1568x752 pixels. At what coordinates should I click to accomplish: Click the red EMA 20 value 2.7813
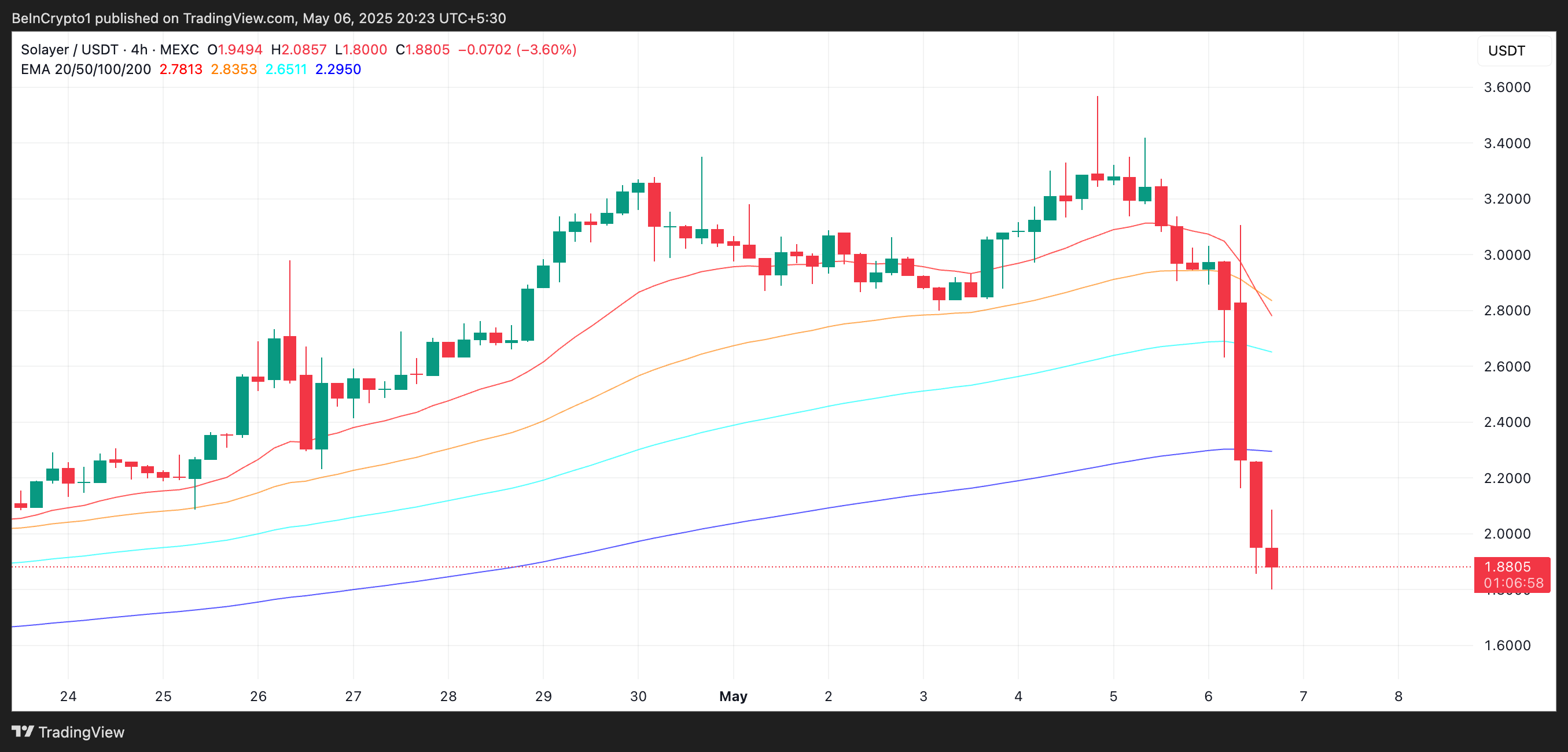tap(181, 69)
